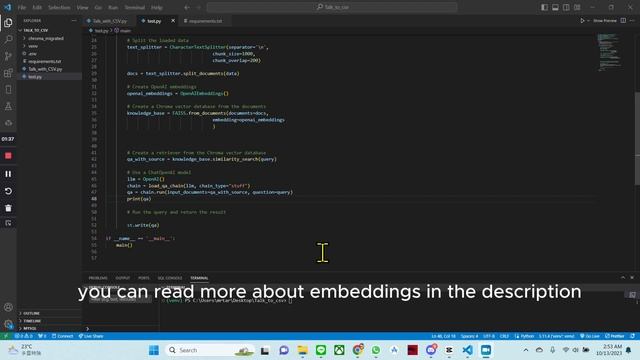Select the Terminal panel tab
Image resolution: width=640 pixels, height=360 pixels.
[x=199, y=278]
